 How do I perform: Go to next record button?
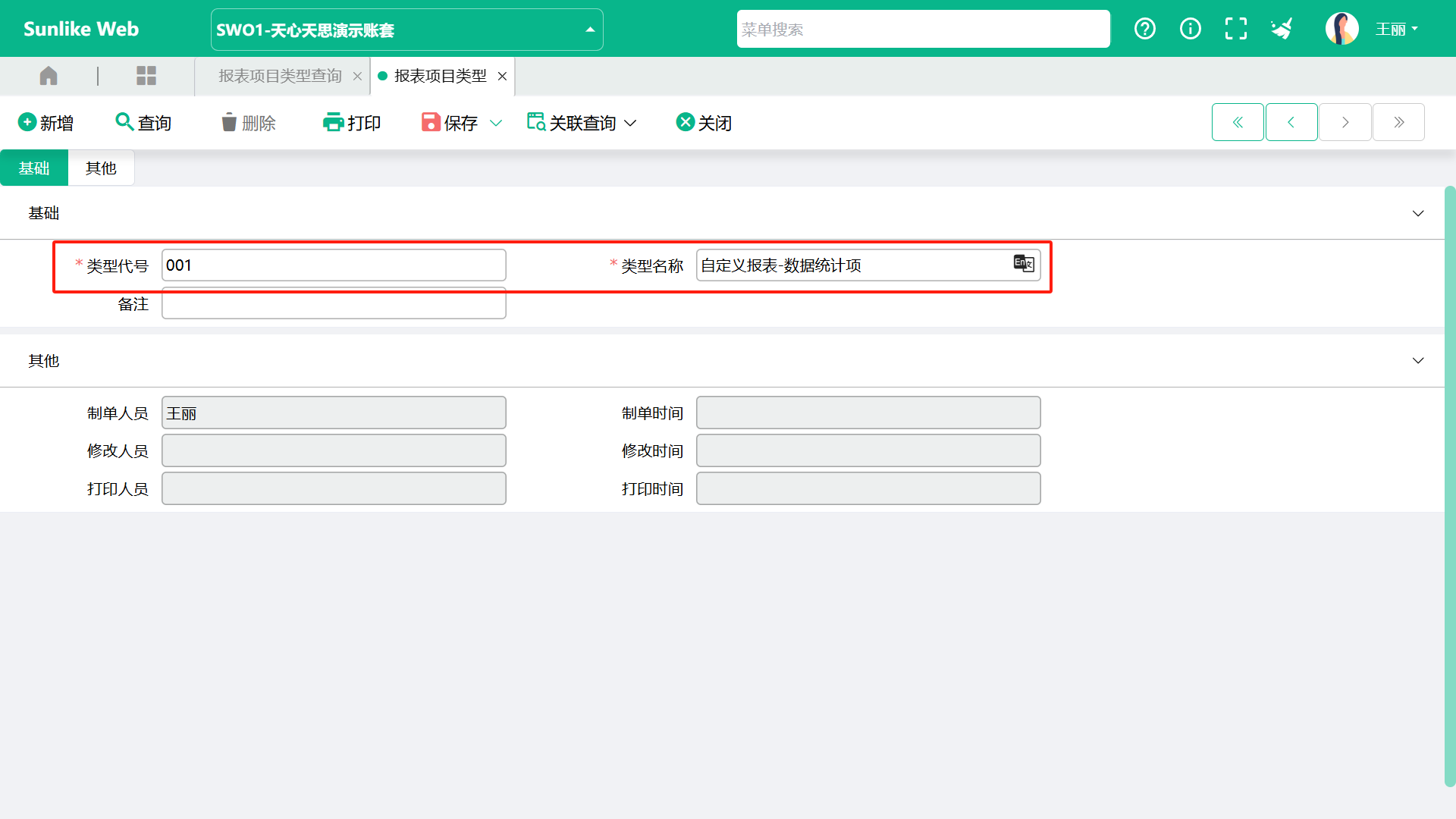(1345, 122)
